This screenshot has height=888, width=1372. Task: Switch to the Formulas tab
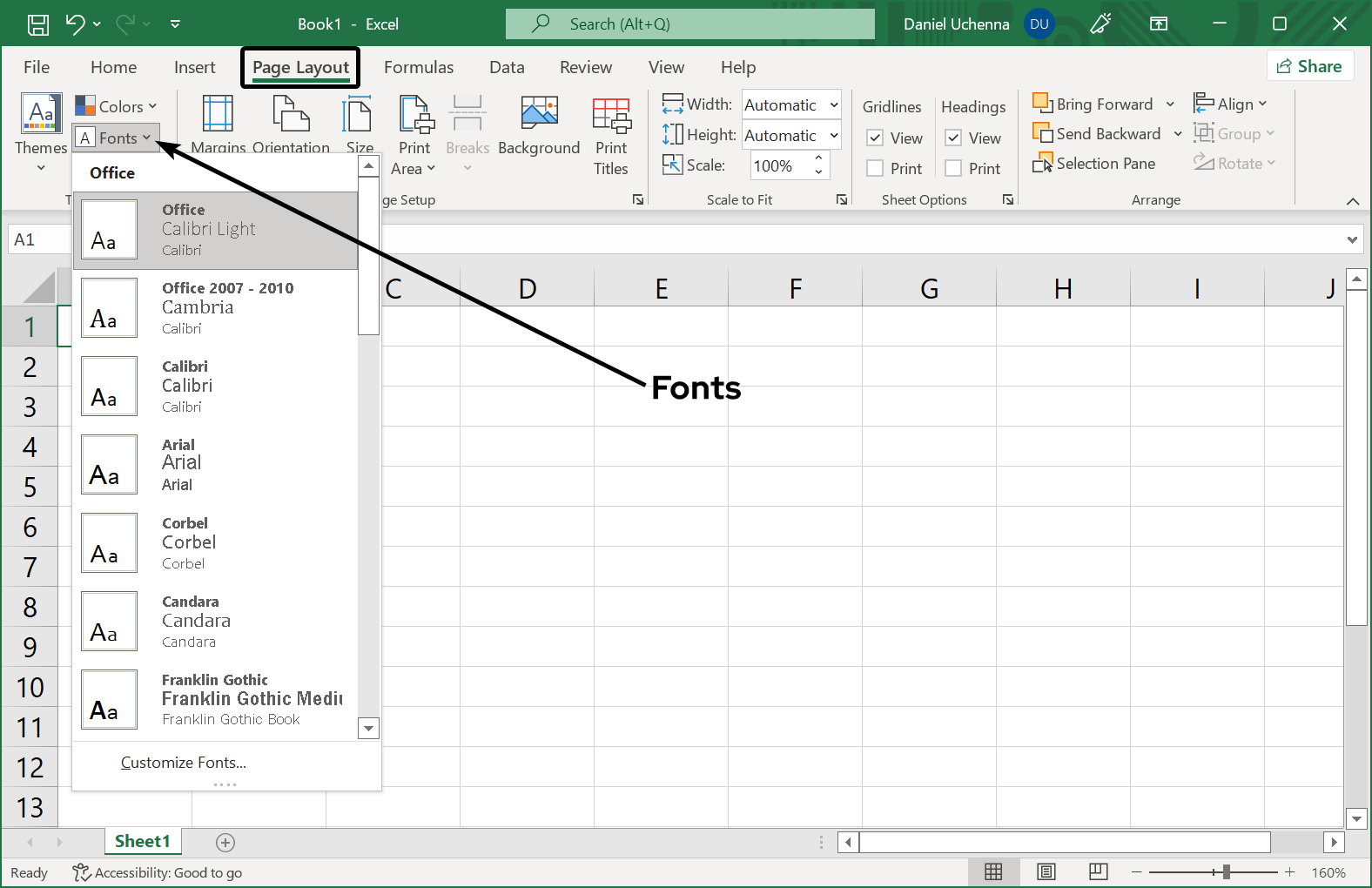(419, 67)
